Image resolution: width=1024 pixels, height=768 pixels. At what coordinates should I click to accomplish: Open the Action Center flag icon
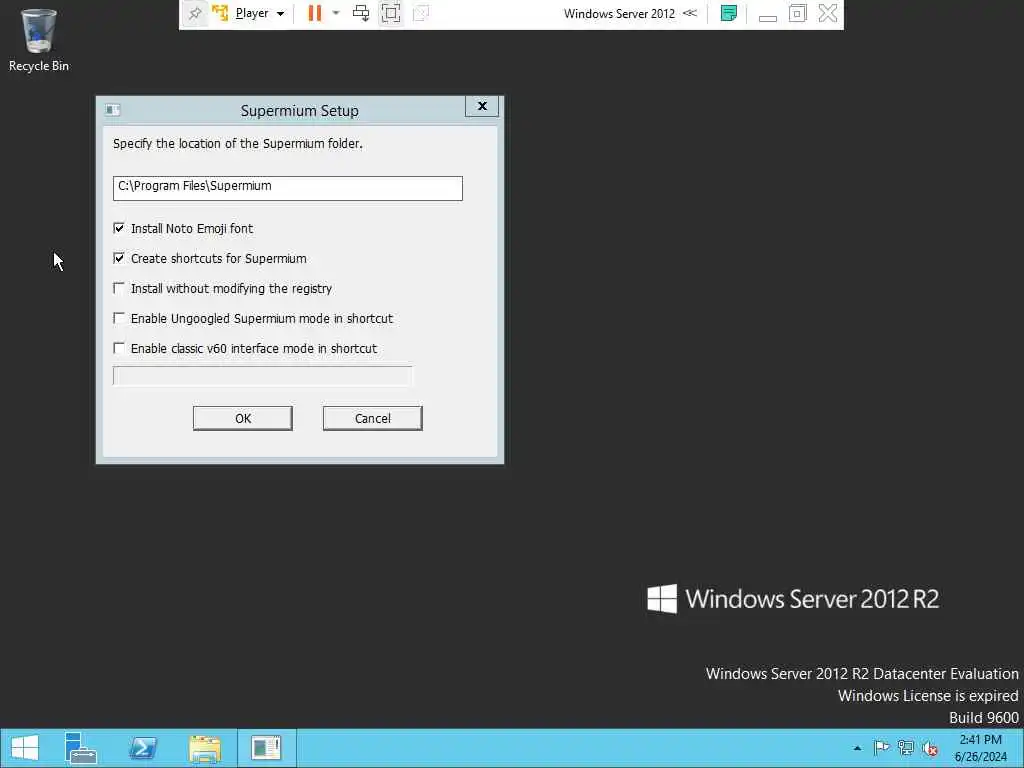(x=881, y=748)
